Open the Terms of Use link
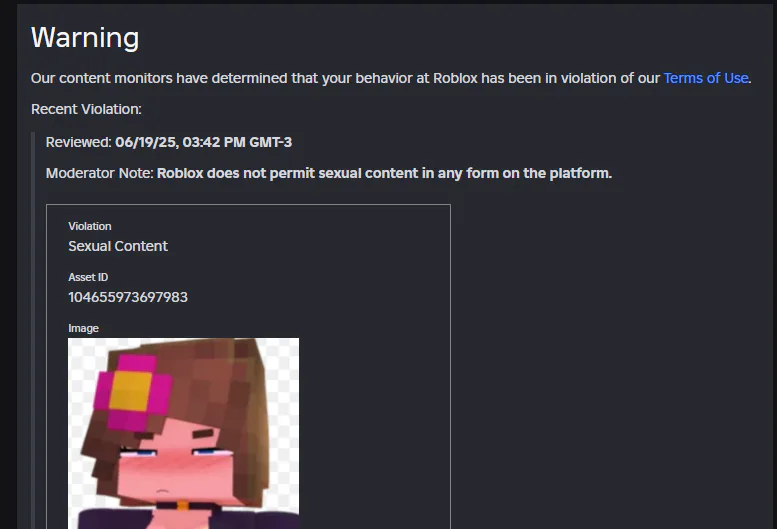 (x=706, y=78)
